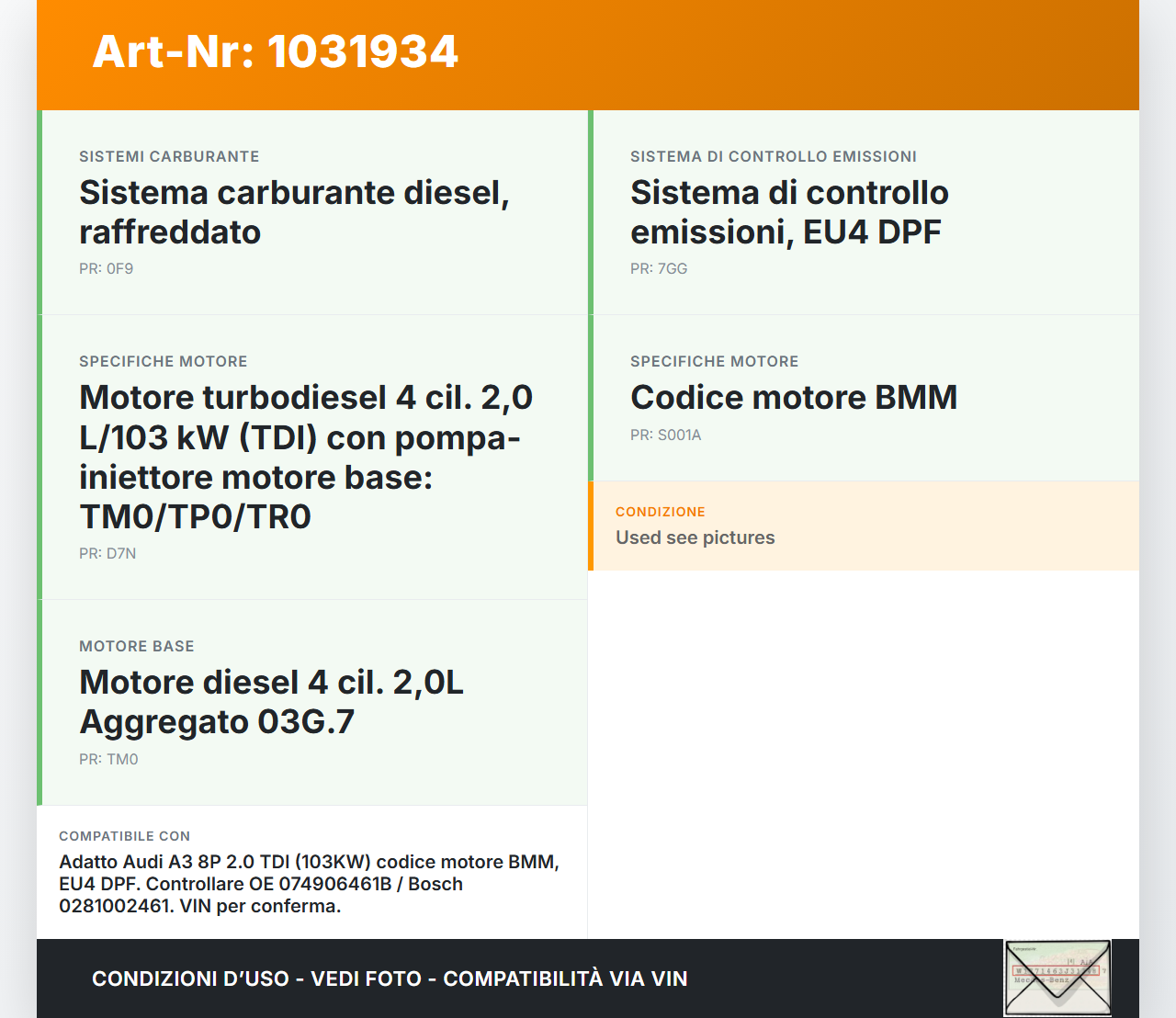Click the green bar beside SISTEMI CARBURANTE
The image size is (1176, 1018).
pyautogui.click(x=40, y=211)
